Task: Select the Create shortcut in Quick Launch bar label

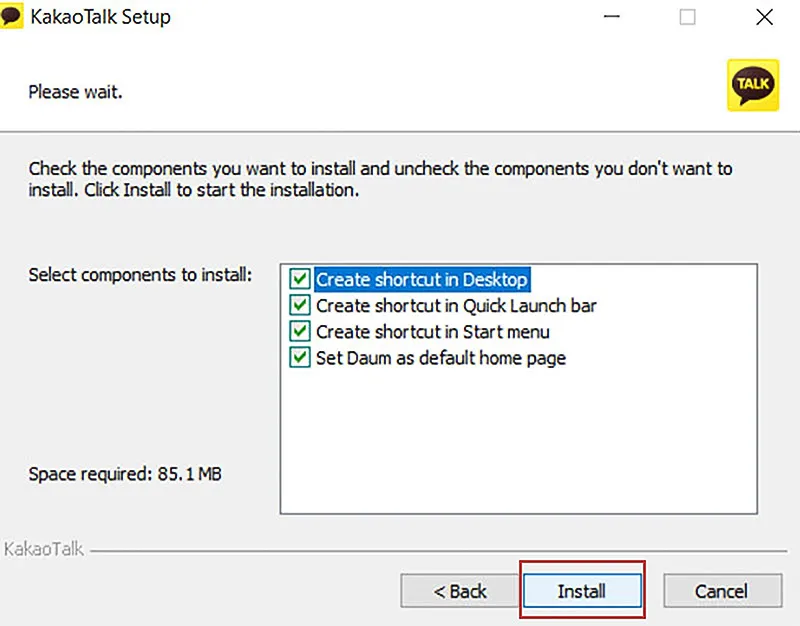Action: (456, 305)
